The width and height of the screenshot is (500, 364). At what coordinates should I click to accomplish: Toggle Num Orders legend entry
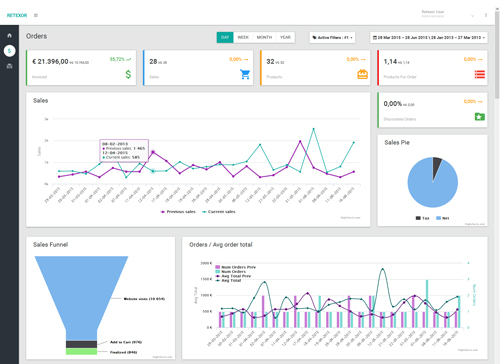click(230, 271)
